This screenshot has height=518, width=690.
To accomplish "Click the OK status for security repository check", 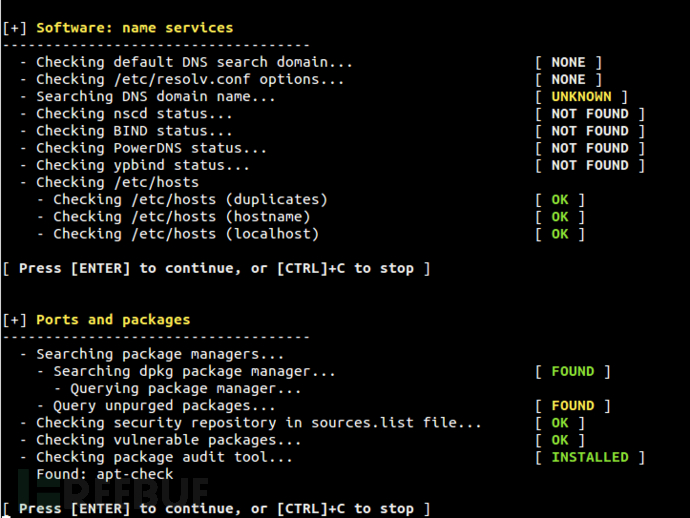I will [560, 423].
